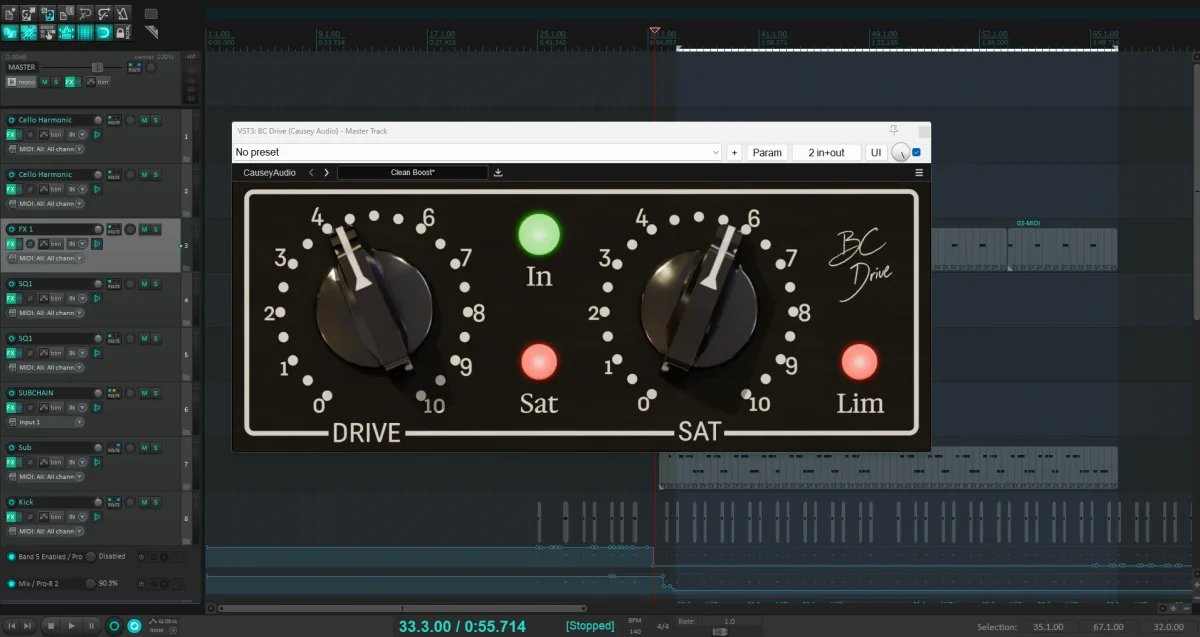This screenshot has width=1200, height=637.
Task: Click the transport Stop button
Action: [50, 626]
